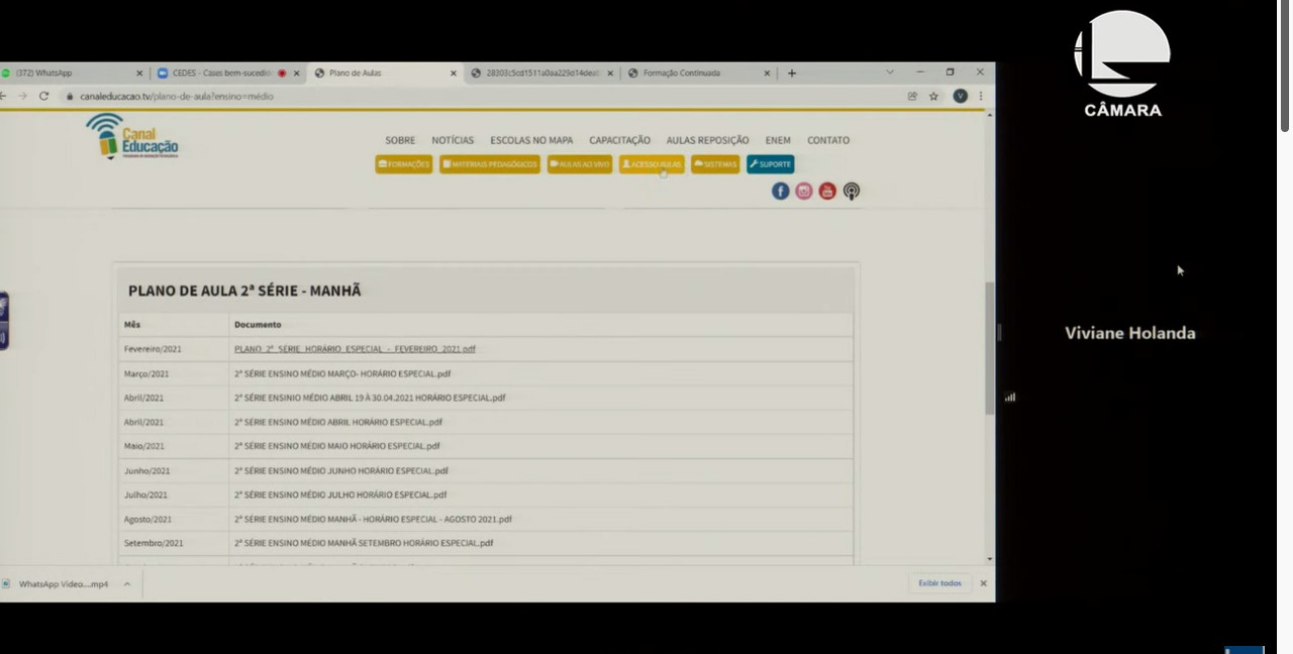Open a new browser tab
1293x654 pixels.
tap(792, 73)
